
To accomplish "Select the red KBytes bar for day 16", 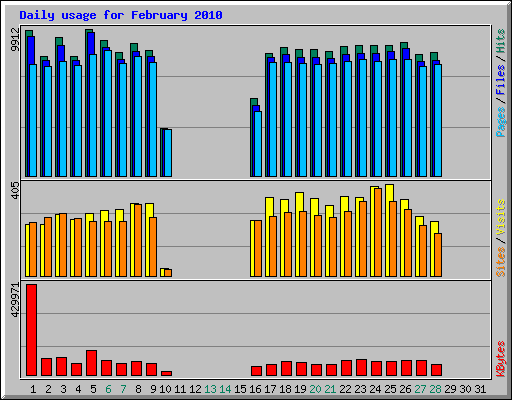I will tap(257, 371).
